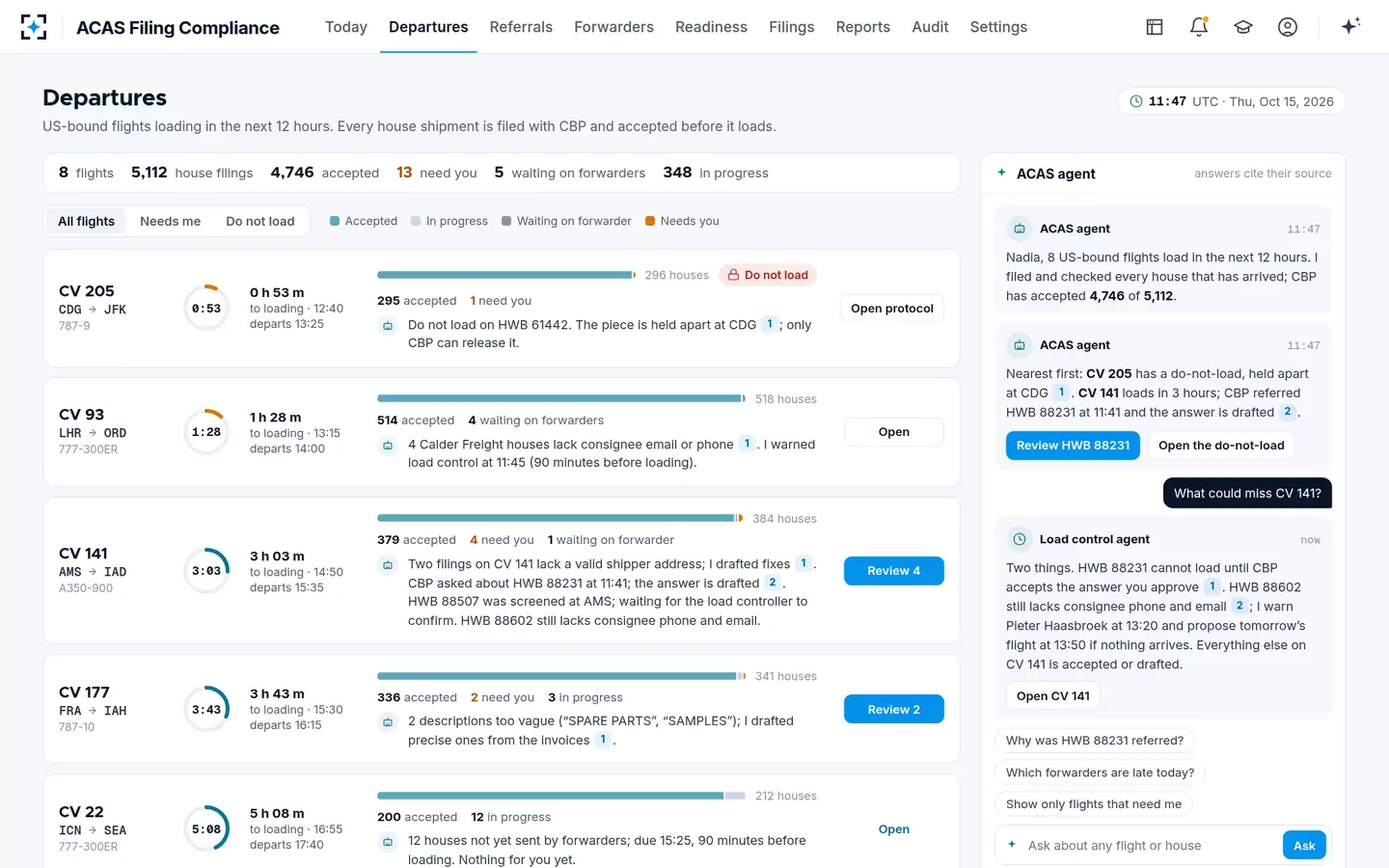The width and height of the screenshot is (1389, 868).
Task: Select the Needs me filter
Action: (171, 221)
